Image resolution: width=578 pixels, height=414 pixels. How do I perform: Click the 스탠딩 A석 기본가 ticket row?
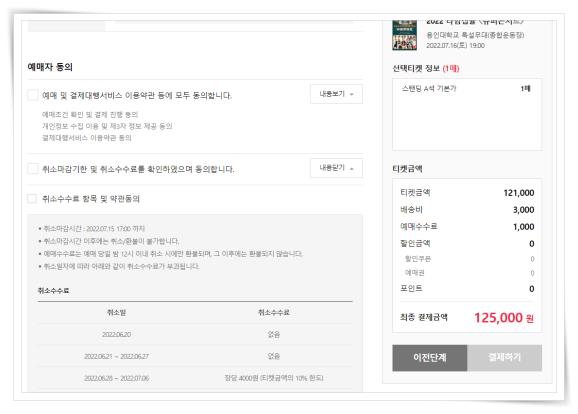click(466, 88)
